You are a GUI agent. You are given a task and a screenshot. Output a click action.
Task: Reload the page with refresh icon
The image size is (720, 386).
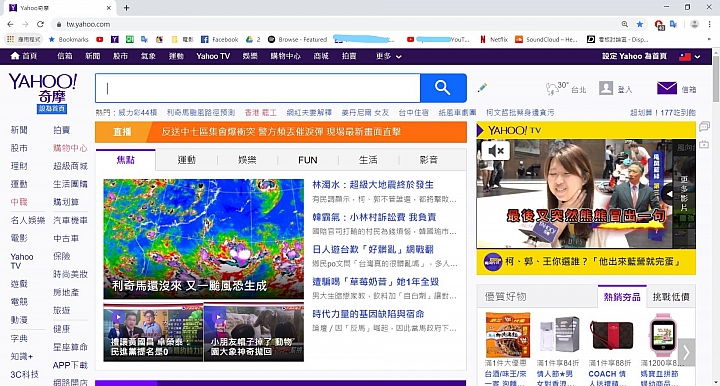pos(40,24)
